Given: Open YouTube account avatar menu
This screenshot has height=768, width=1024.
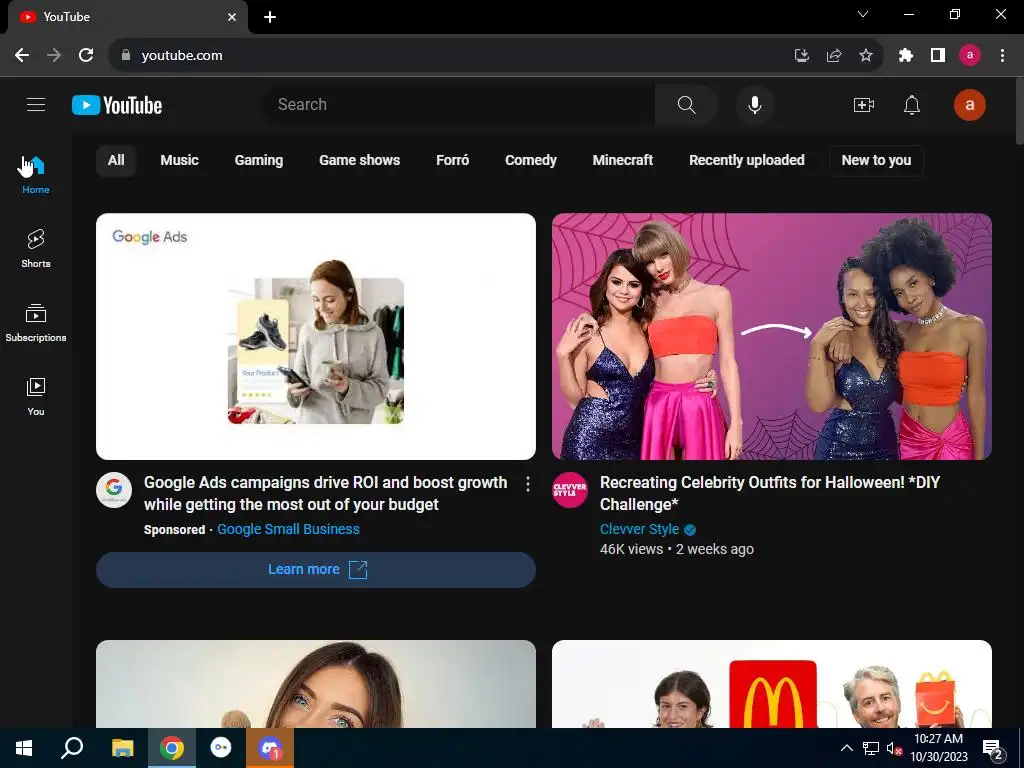Looking at the screenshot, I should pyautogui.click(x=969, y=105).
